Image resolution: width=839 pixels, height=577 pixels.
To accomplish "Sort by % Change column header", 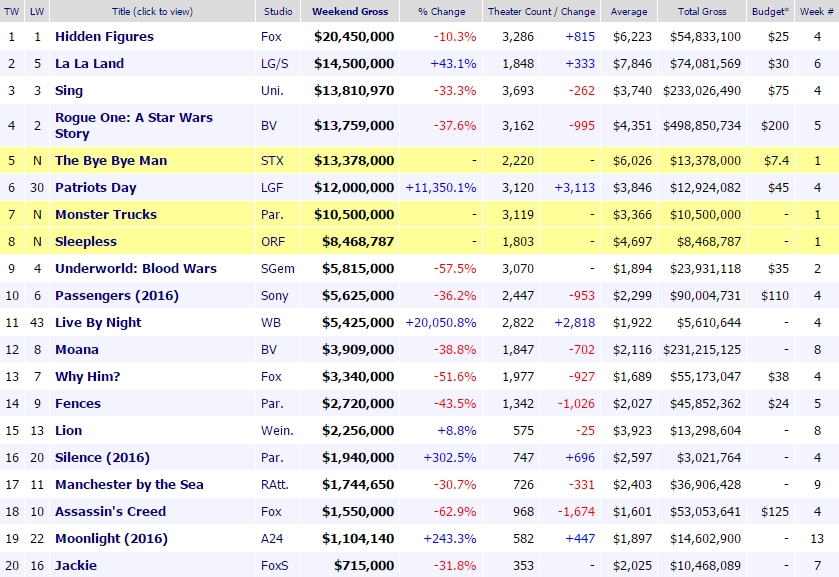I will 441,11.
